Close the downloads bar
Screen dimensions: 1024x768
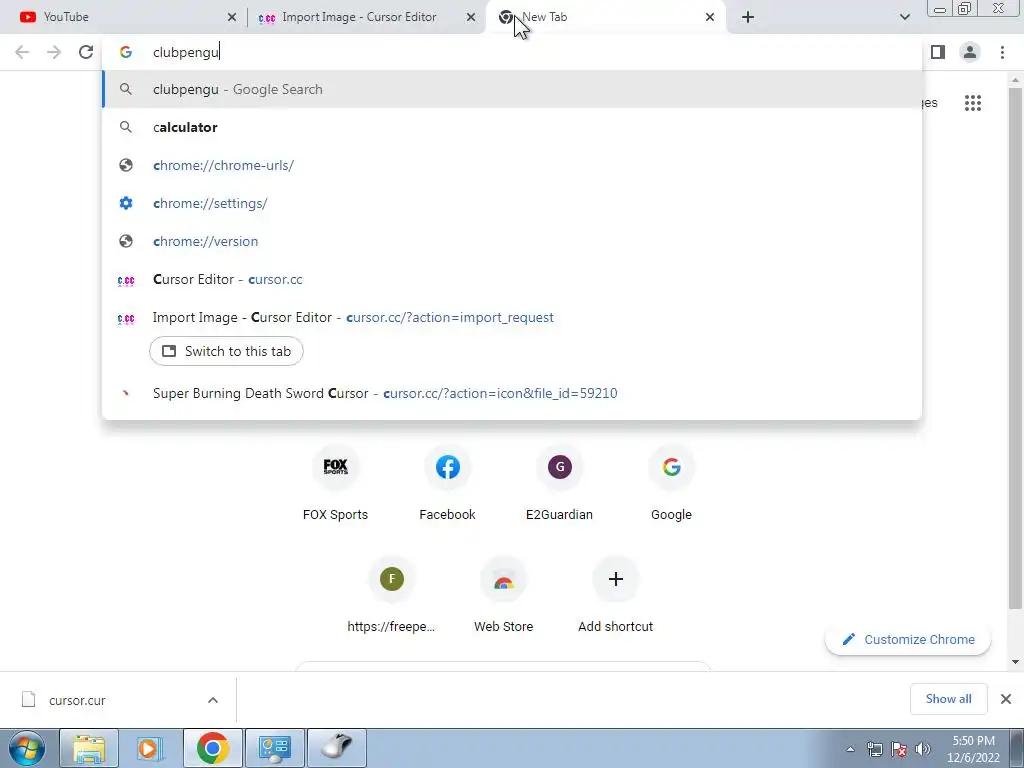pyautogui.click(x=1006, y=699)
